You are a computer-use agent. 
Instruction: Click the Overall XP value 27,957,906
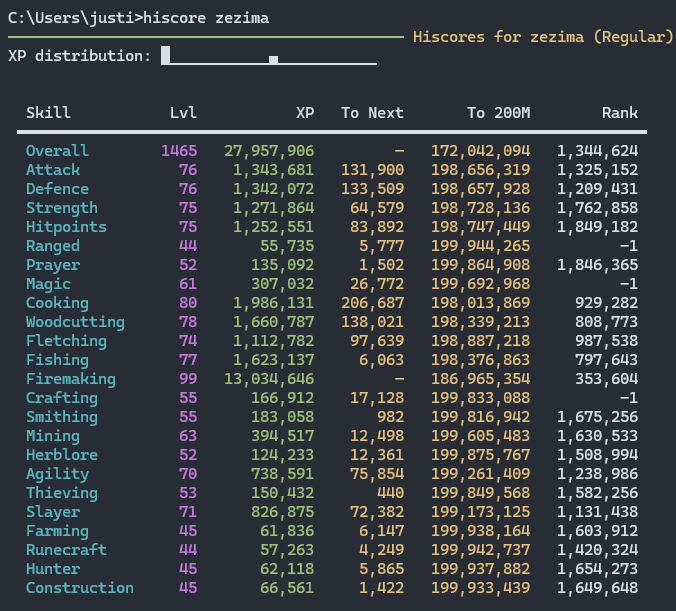pyautogui.click(x=269, y=151)
